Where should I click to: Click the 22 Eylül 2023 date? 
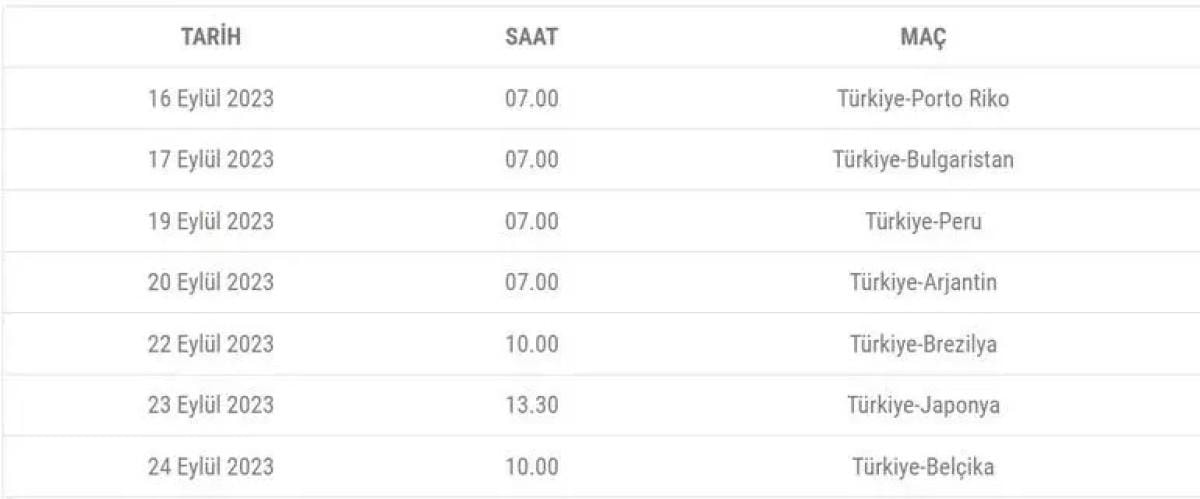(211, 344)
